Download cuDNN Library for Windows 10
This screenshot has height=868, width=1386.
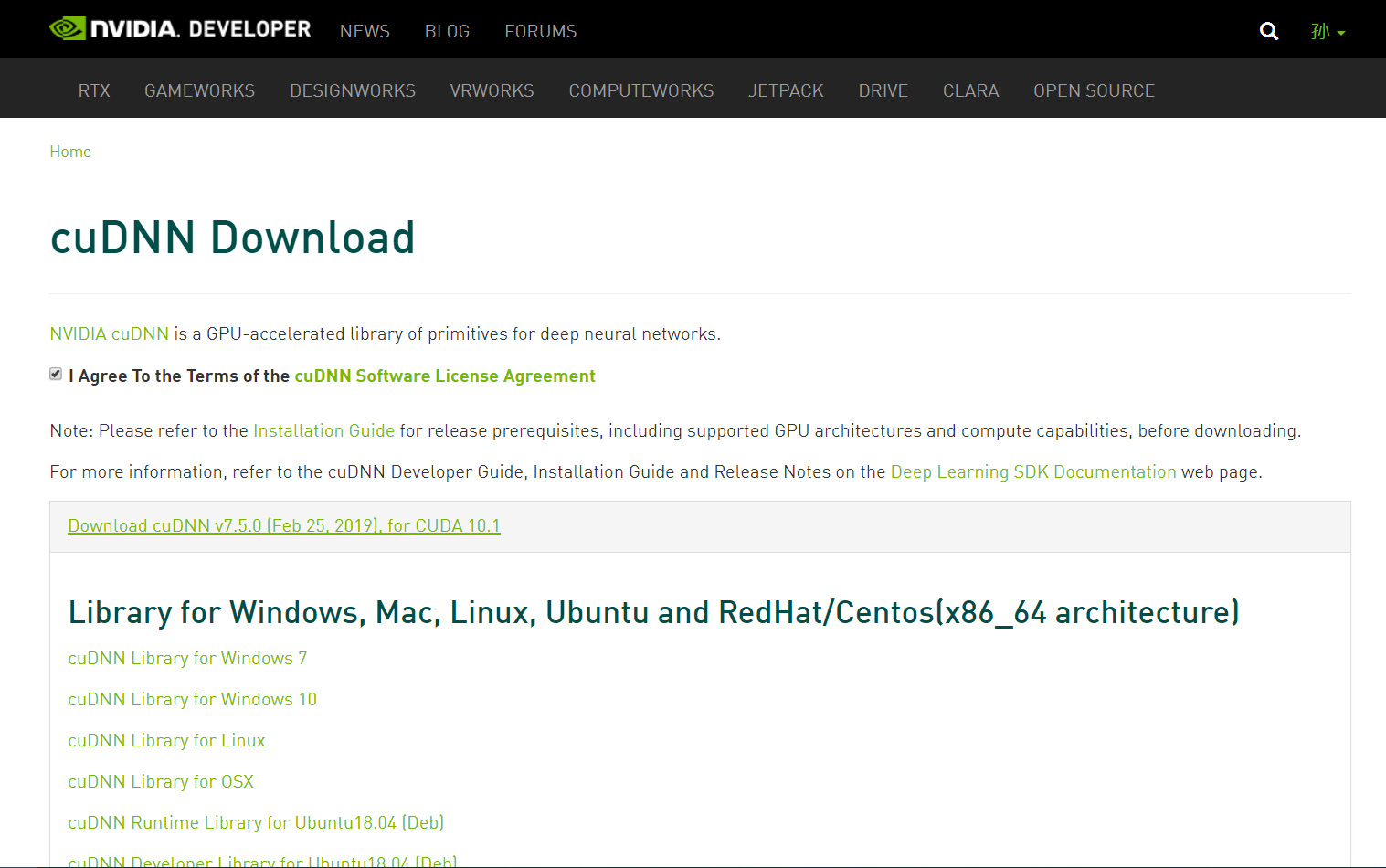pyautogui.click(x=192, y=699)
